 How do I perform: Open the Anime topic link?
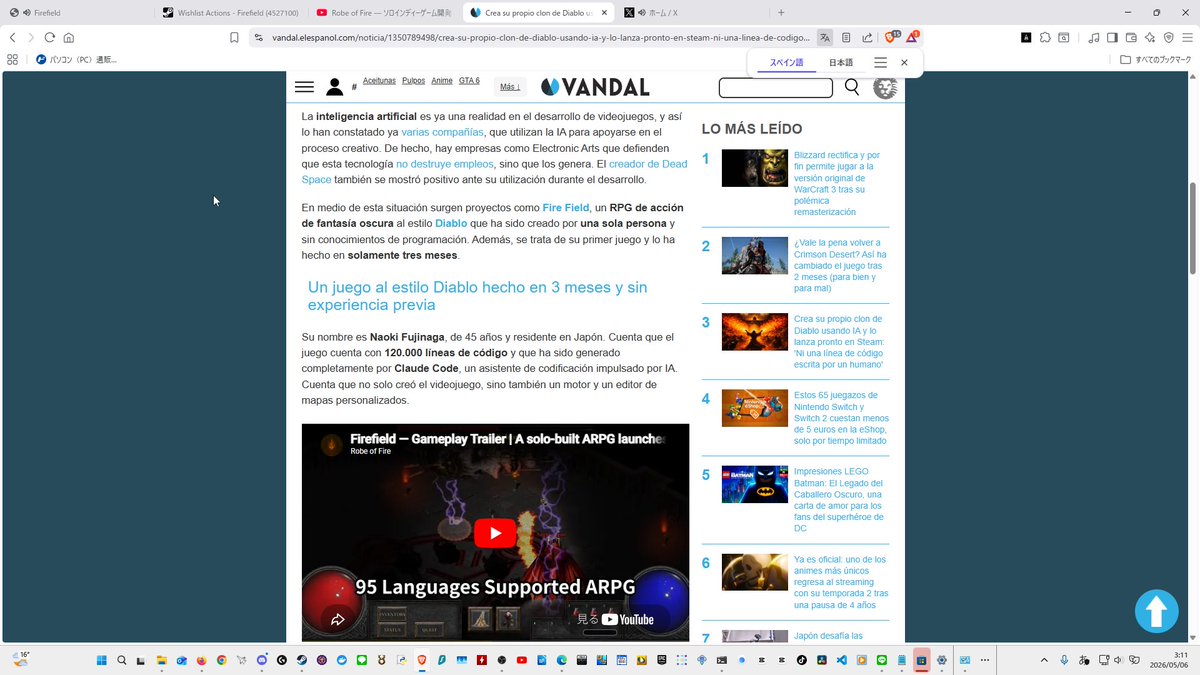[442, 80]
